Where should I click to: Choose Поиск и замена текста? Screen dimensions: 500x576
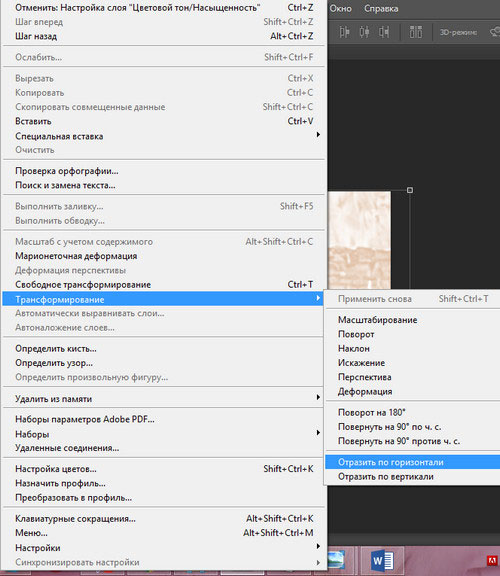(164, 185)
